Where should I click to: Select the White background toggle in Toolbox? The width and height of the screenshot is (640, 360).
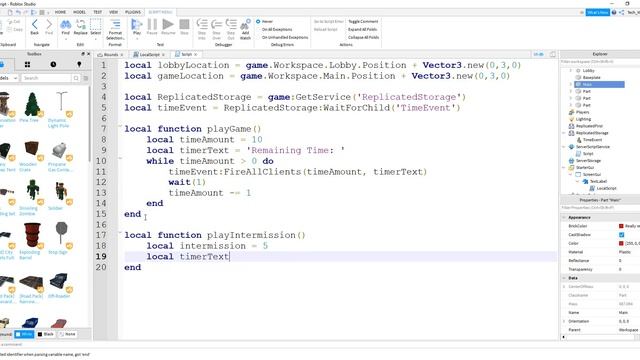[24, 334]
